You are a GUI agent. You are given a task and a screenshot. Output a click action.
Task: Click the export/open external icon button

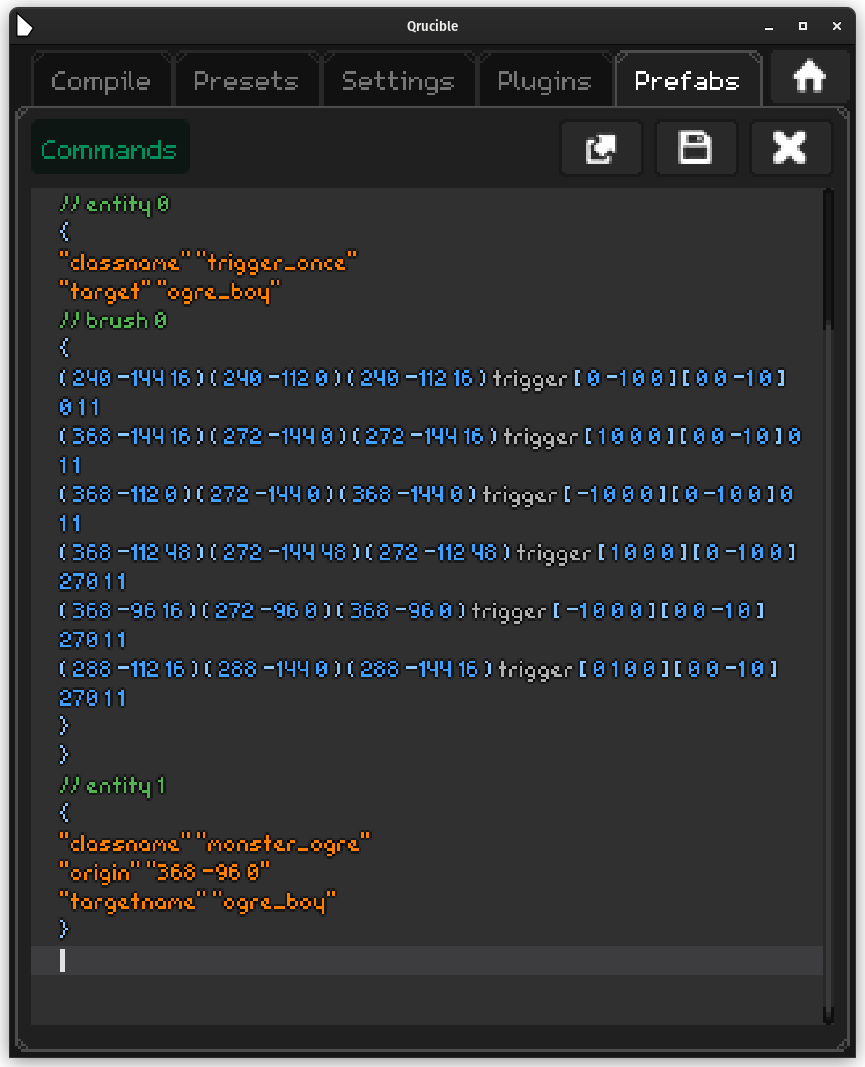(601, 149)
